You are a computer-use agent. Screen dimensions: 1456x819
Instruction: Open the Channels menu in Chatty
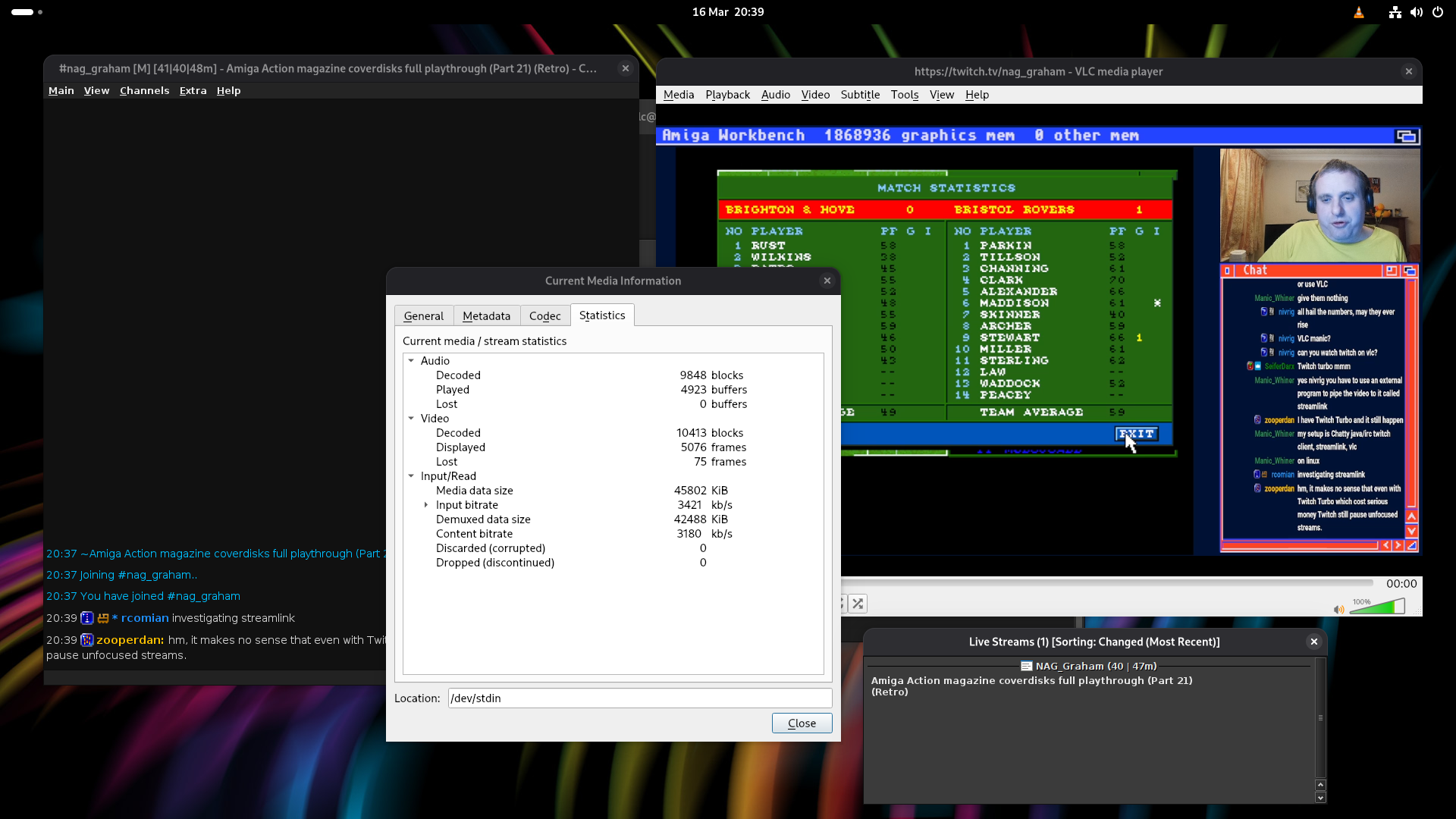click(144, 90)
